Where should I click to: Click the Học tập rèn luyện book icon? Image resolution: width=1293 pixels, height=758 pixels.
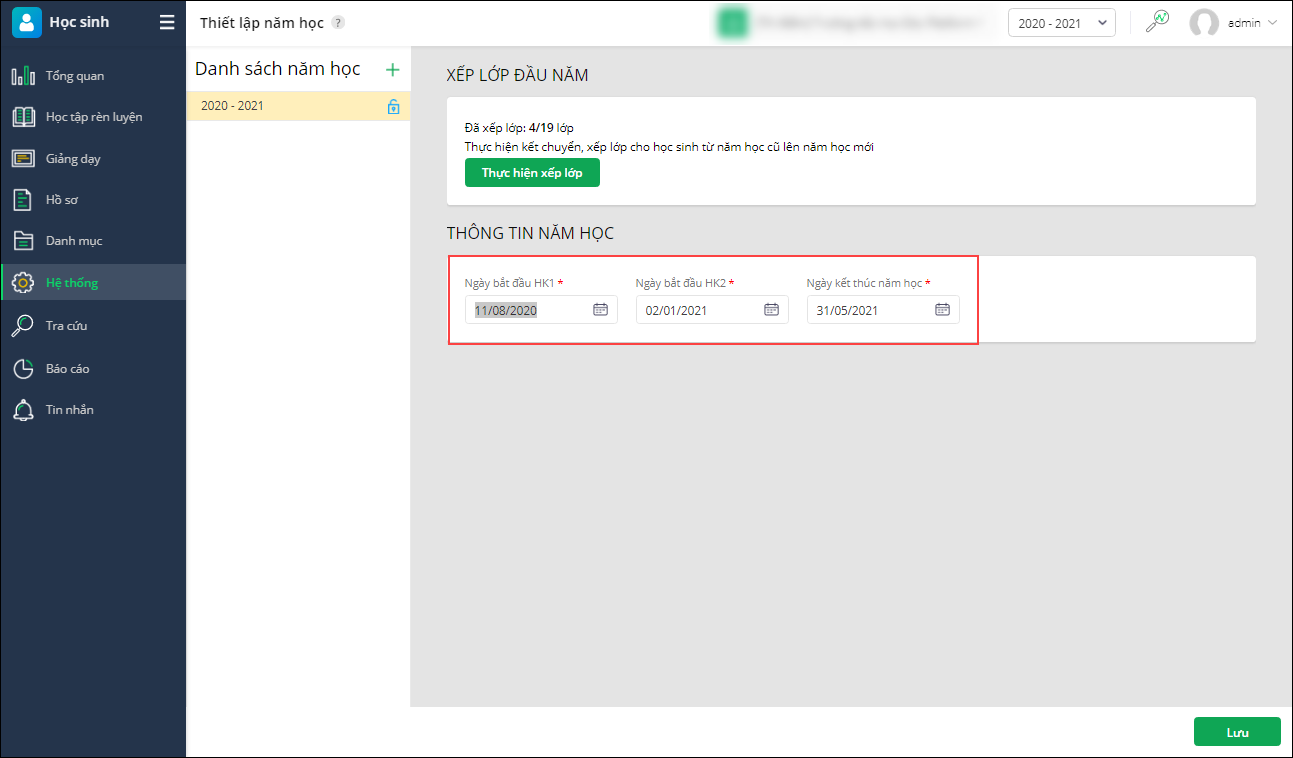pos(23,117)
